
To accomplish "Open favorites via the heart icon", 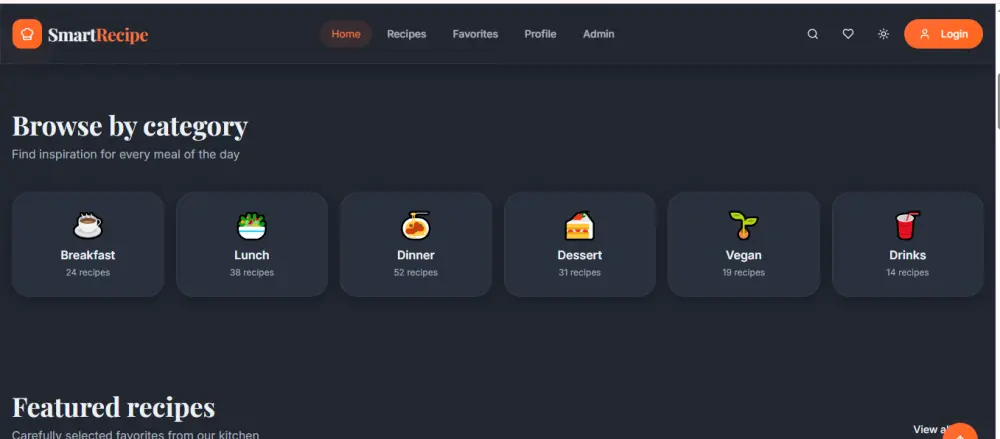I will [848, 34].
